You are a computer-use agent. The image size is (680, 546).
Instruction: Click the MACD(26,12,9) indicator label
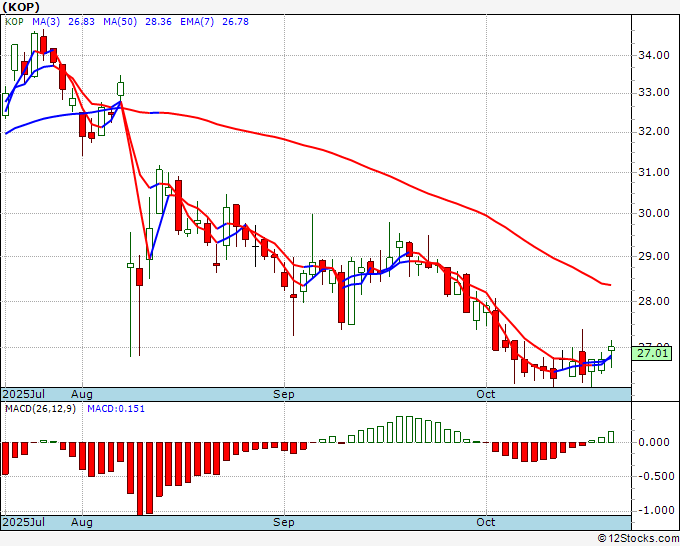coord(40,409)
